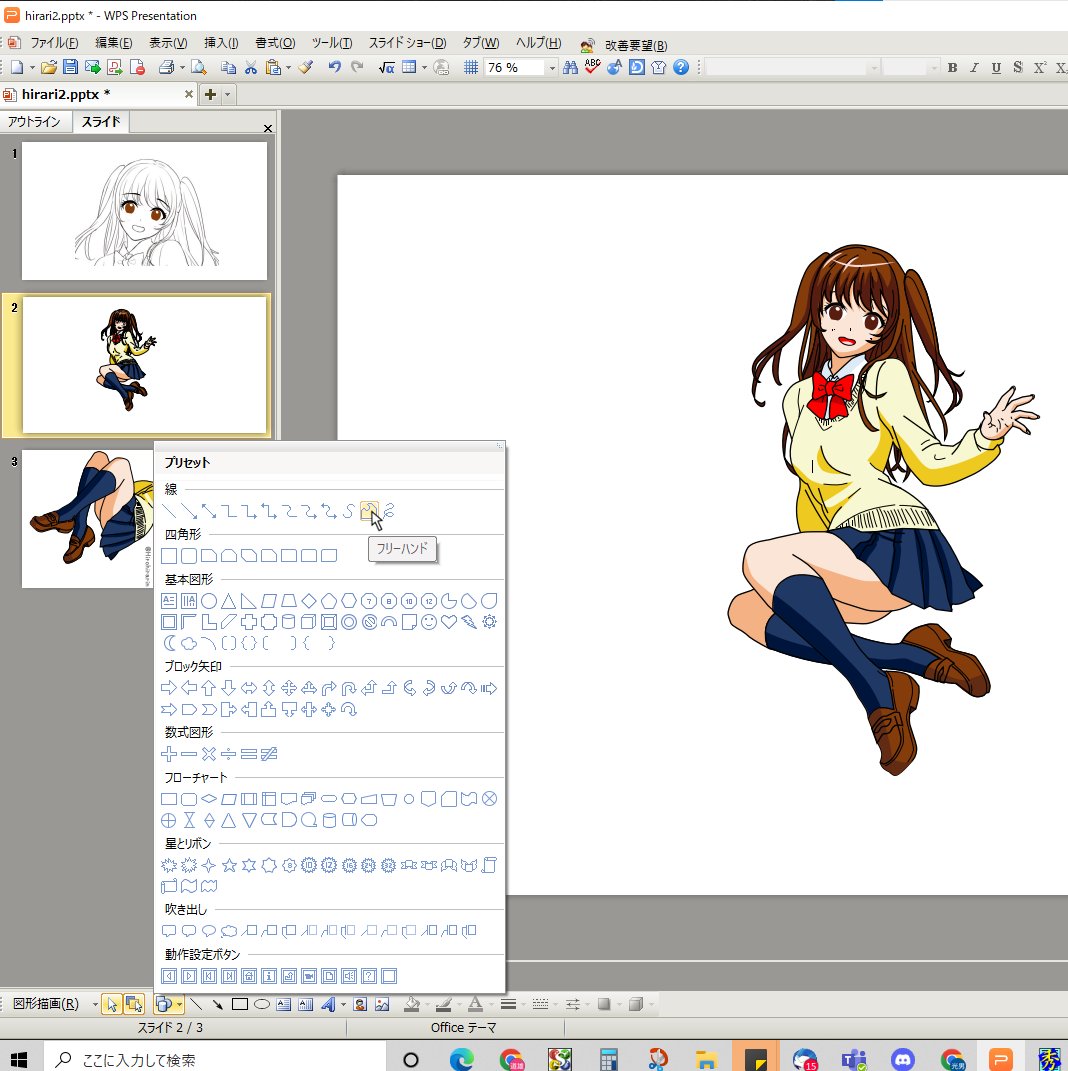Select the Oval tool in drawing toolbar

pyautogui.click(x=262, y=1004)
